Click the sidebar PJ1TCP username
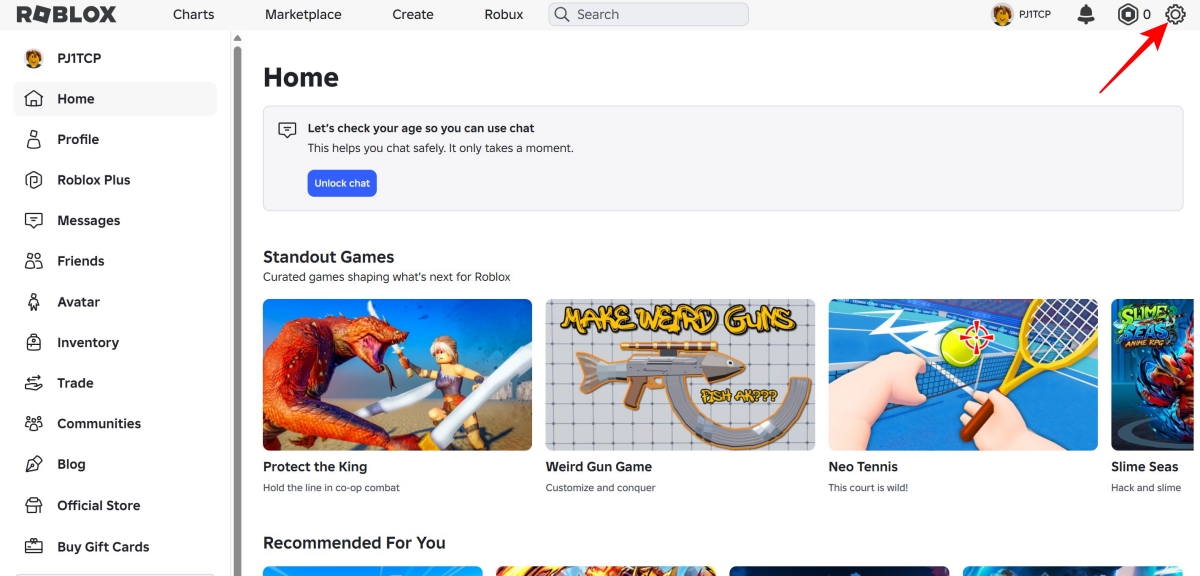The image size is (1200, 576). point(79,58)
